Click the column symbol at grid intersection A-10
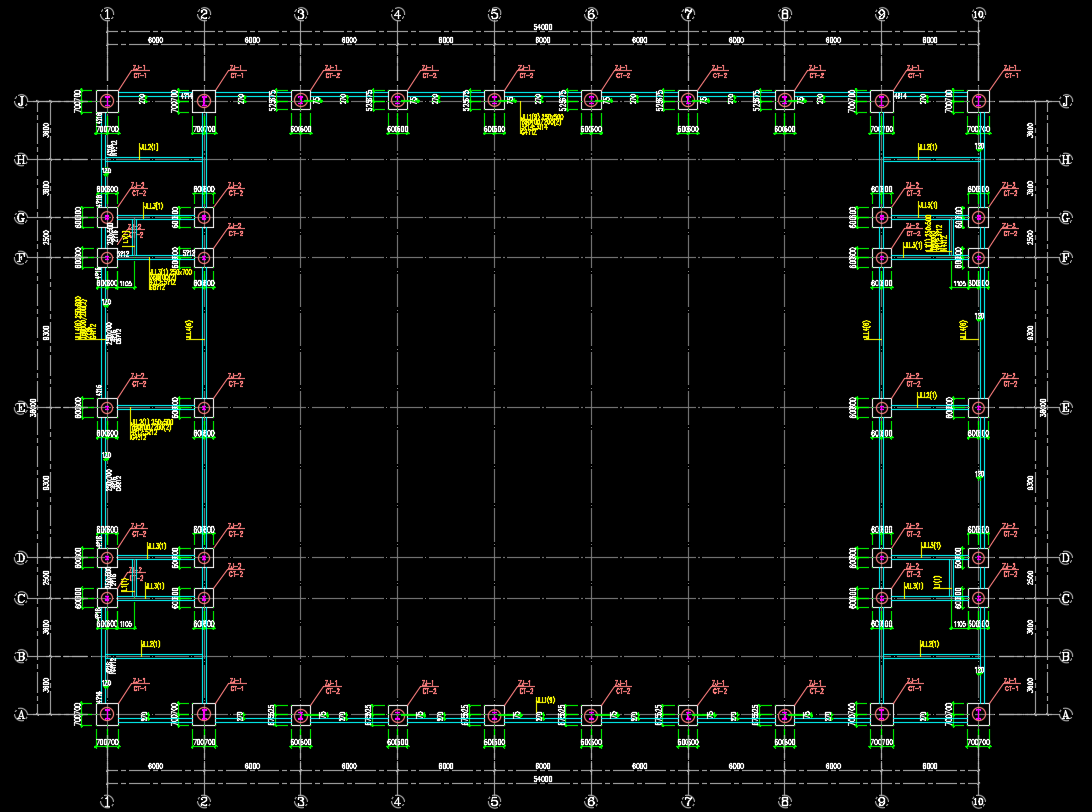This screenshot has height=812, width=1092. (978, 714)
